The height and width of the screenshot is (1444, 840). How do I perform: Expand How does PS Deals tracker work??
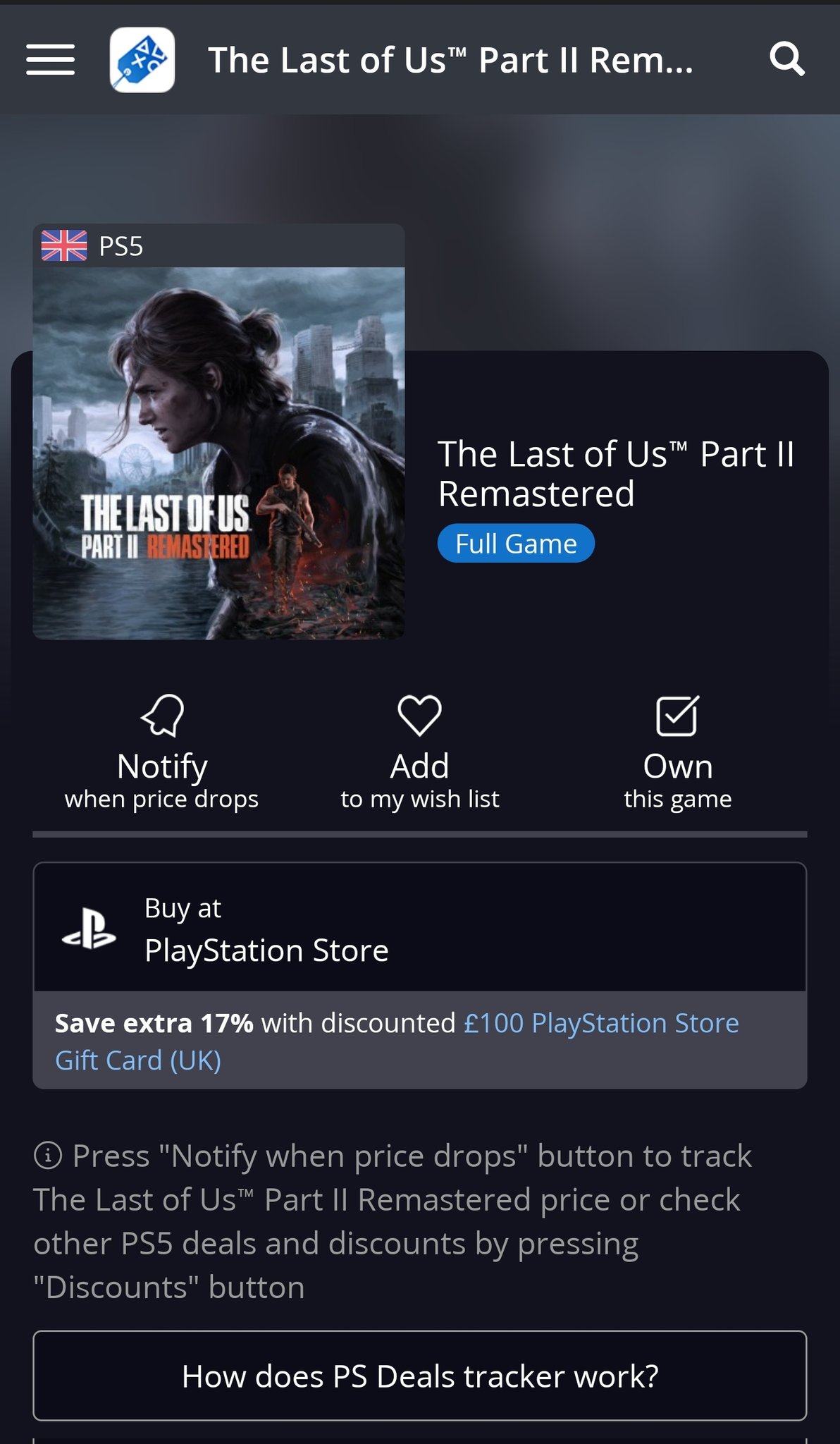click(x=420, y=1376)
